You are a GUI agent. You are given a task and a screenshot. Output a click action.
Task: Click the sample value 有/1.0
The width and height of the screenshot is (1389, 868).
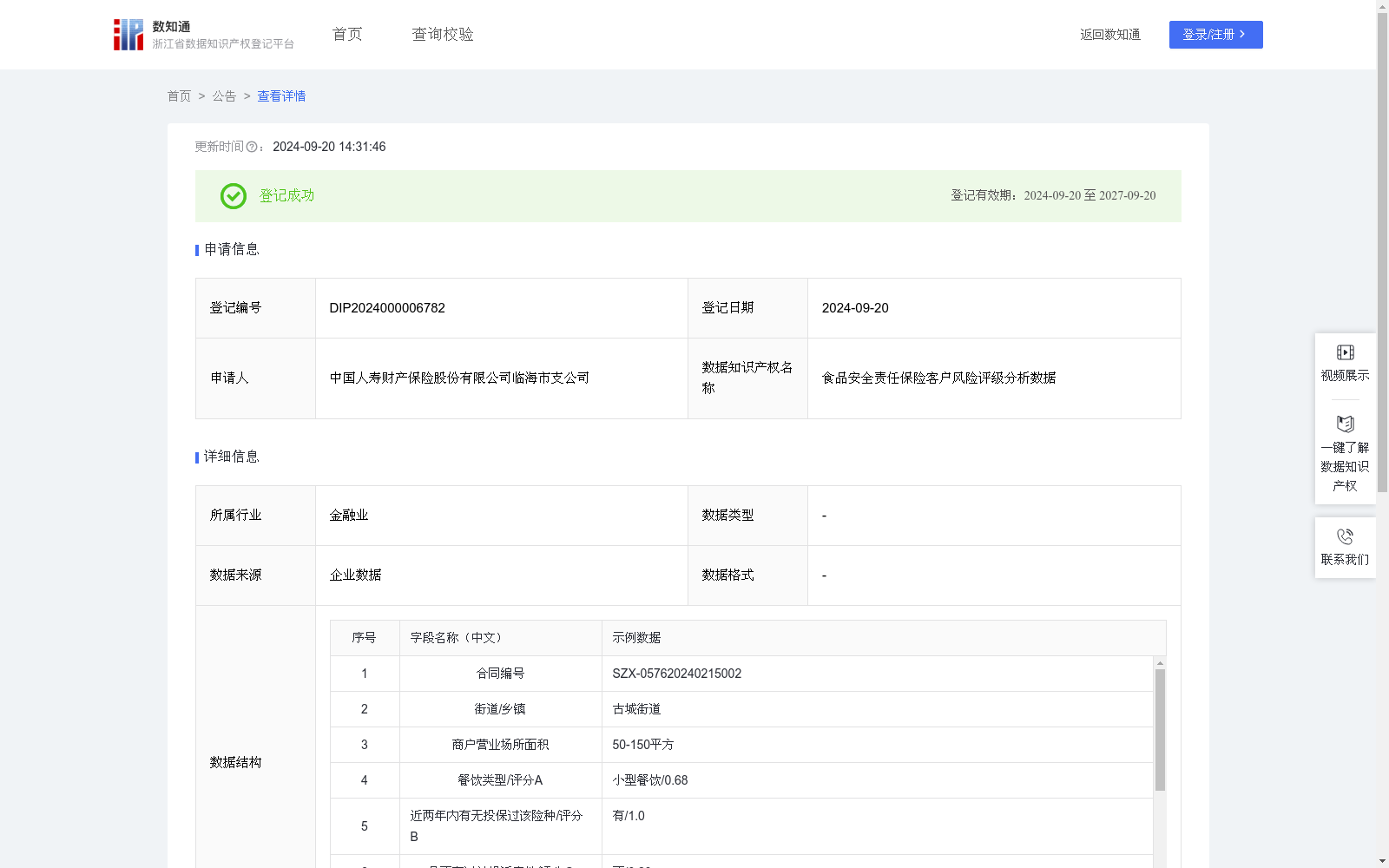coord(629,816)
